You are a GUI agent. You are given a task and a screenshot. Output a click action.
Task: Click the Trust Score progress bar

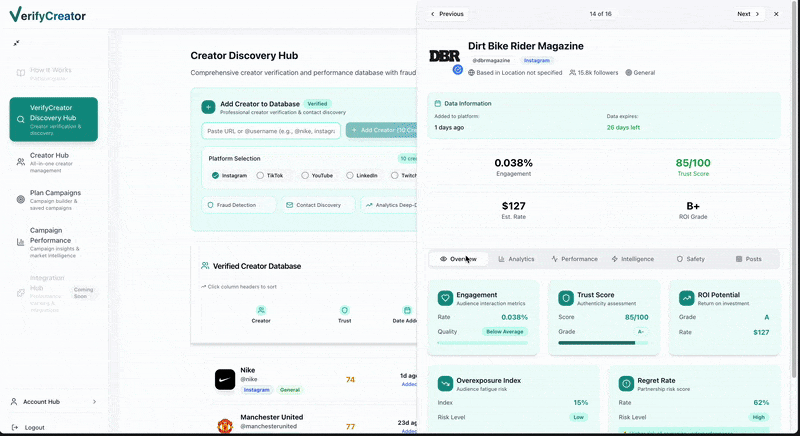tap(603, 343)
